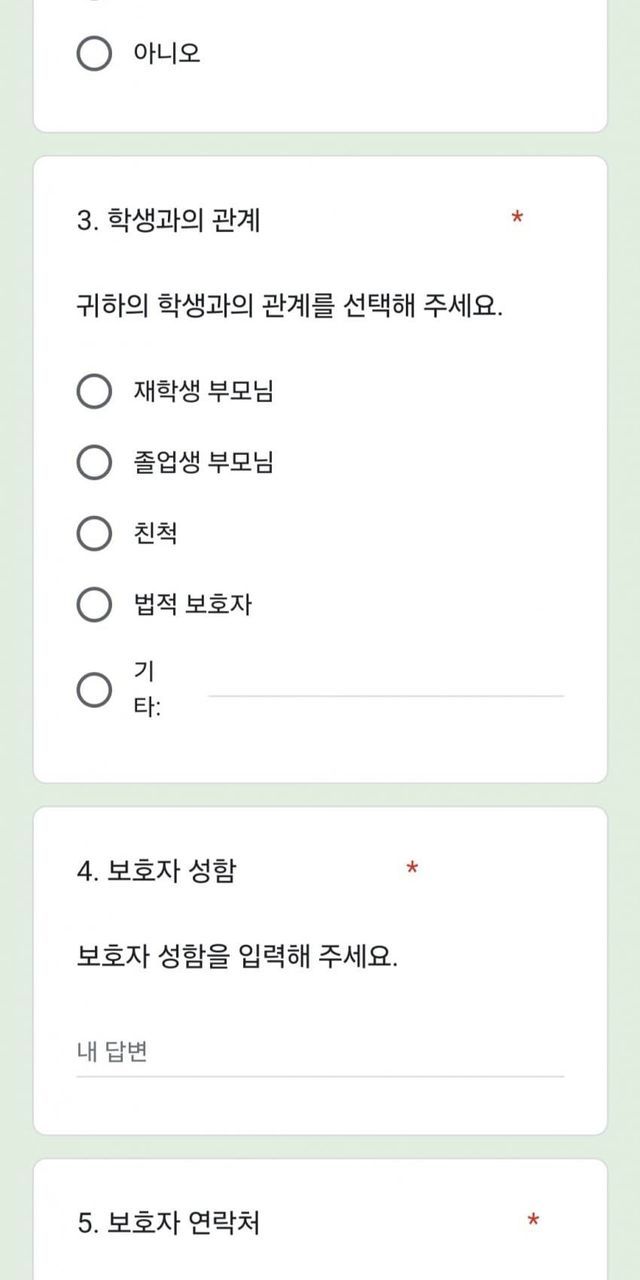Viewport: 640px width, 1280px height.
Task: Tap the 기타: label text
Action: click(x=147, y=689)
